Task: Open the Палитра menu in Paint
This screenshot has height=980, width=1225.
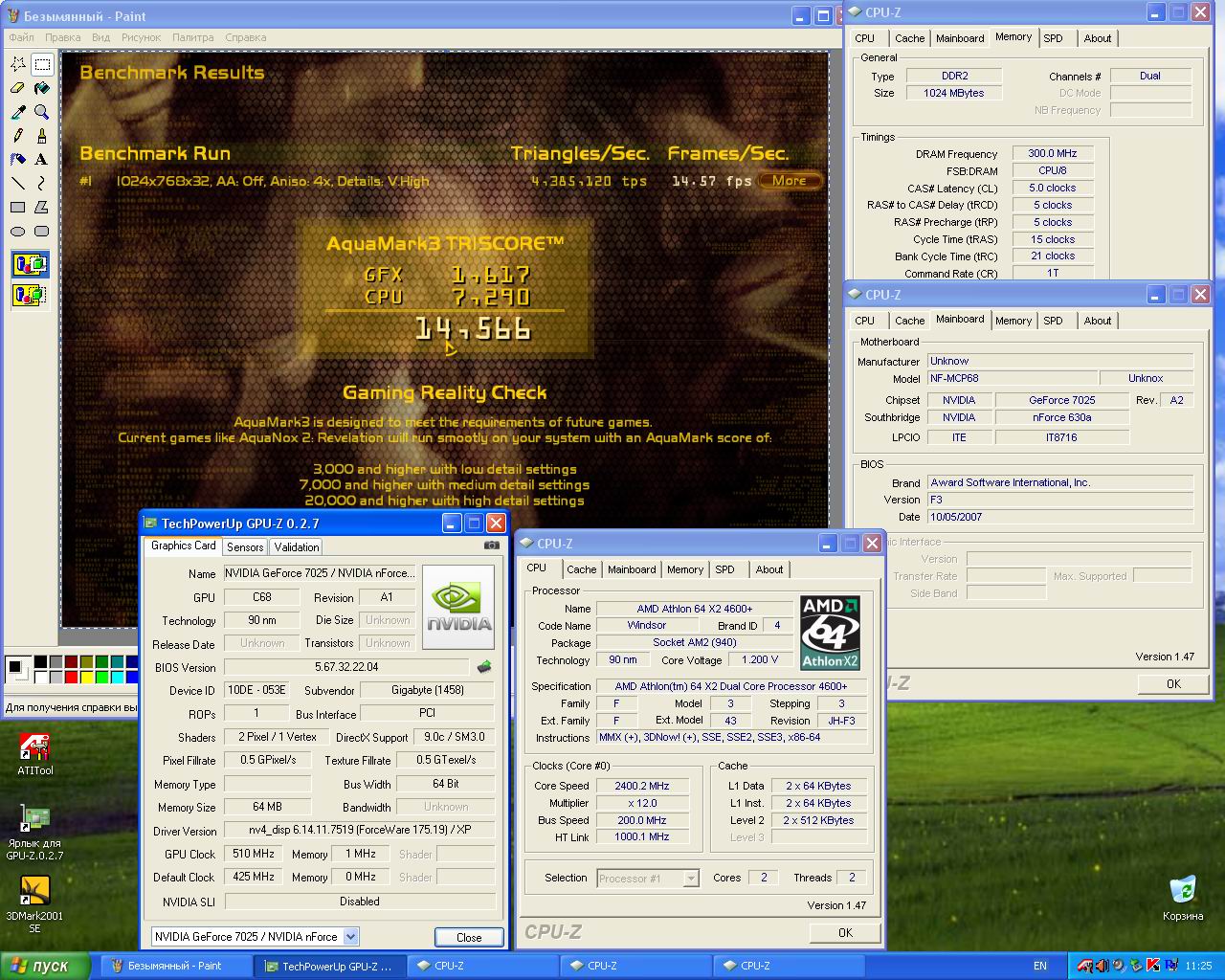Action: click(193, 37)
